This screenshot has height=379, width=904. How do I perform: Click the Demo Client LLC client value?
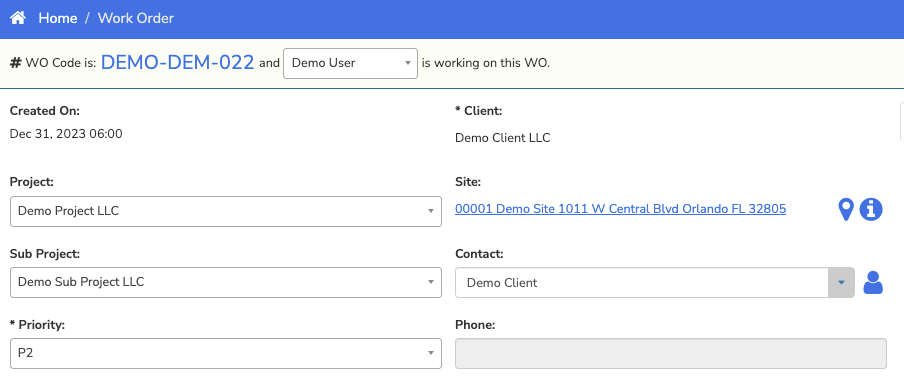click(x=503, y=138)
